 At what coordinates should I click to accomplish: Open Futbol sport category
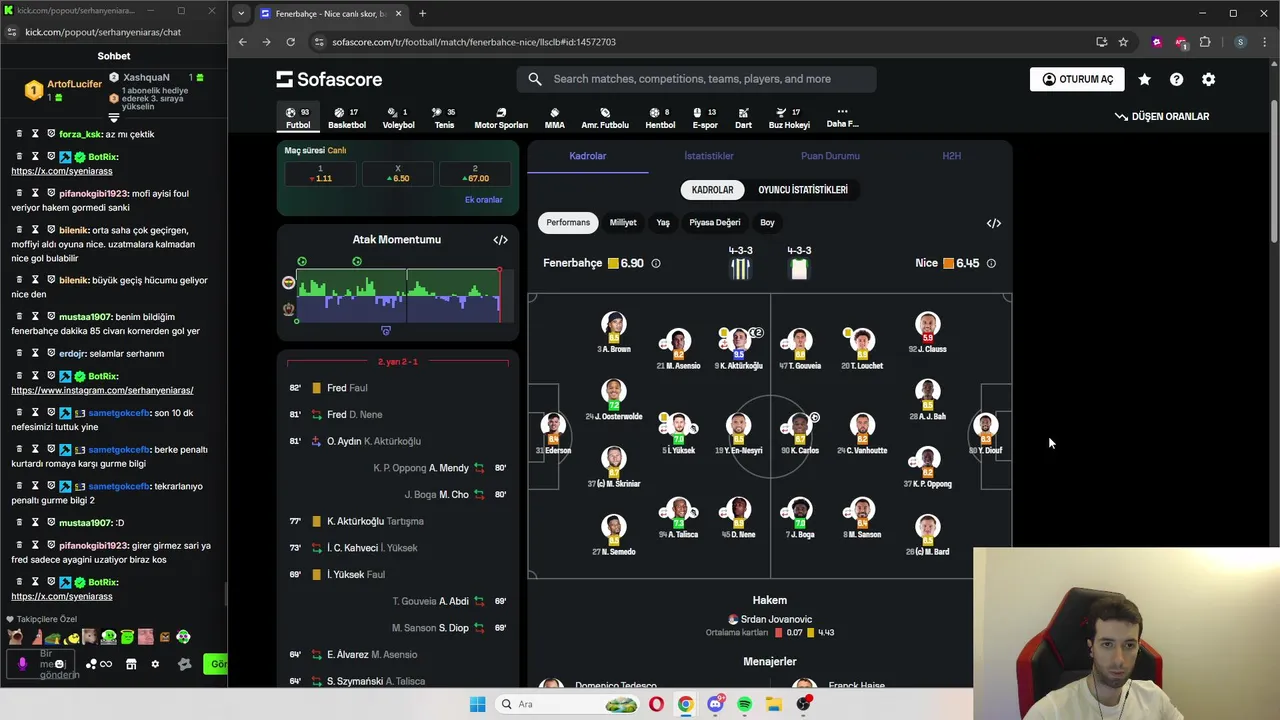pos(298,118)
